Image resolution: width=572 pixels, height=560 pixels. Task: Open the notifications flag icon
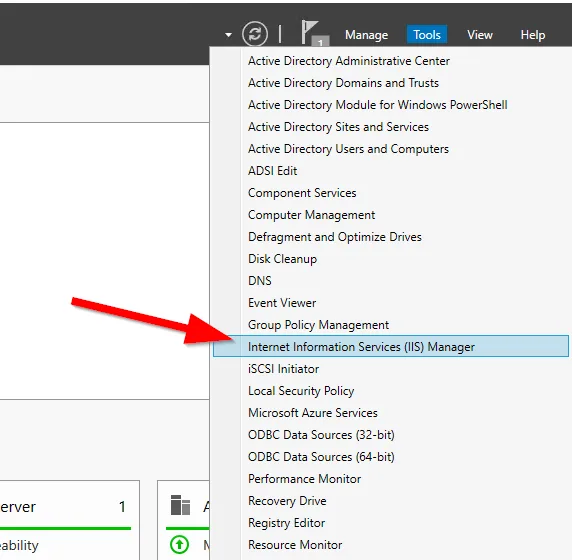(x=314, y=33)
